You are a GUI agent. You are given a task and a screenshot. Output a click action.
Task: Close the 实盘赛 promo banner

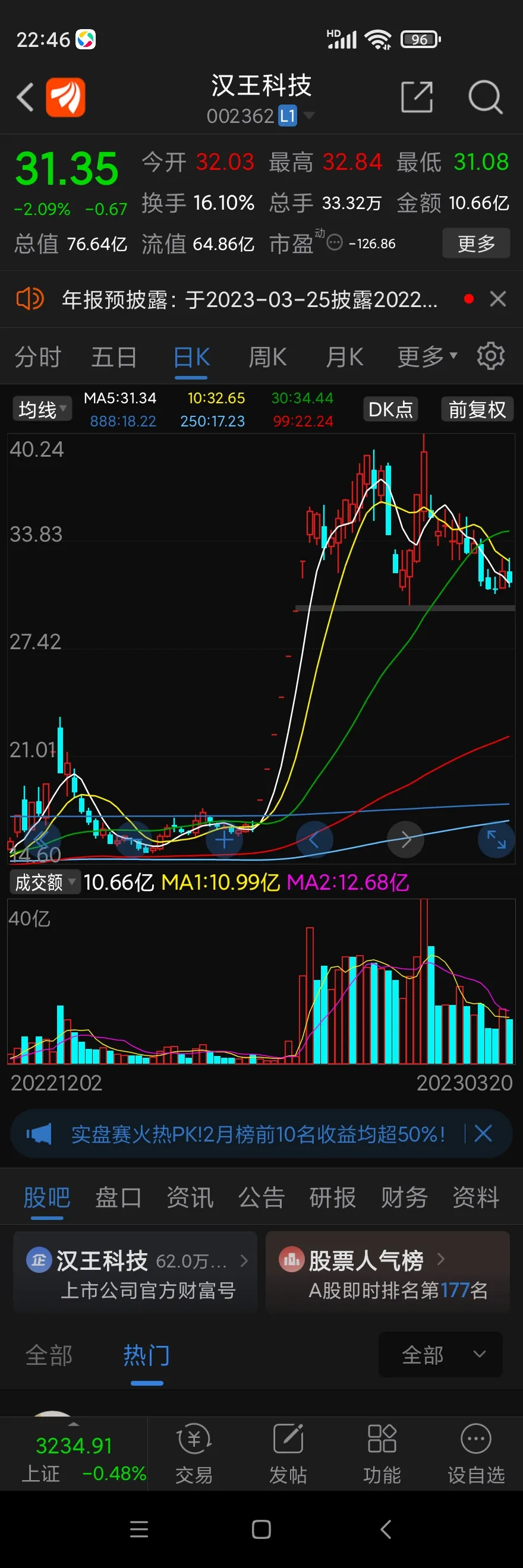tap(483, 1133)
